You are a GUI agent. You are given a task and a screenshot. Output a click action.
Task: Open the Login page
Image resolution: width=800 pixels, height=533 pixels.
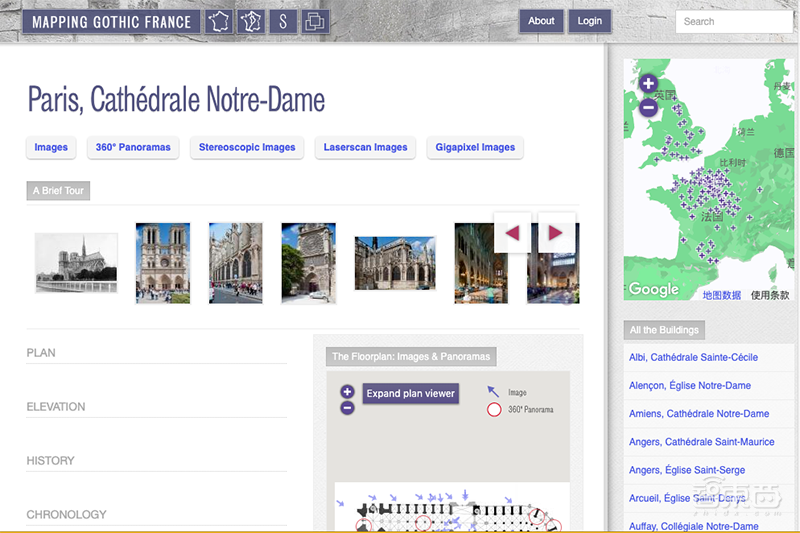(590, 21)
